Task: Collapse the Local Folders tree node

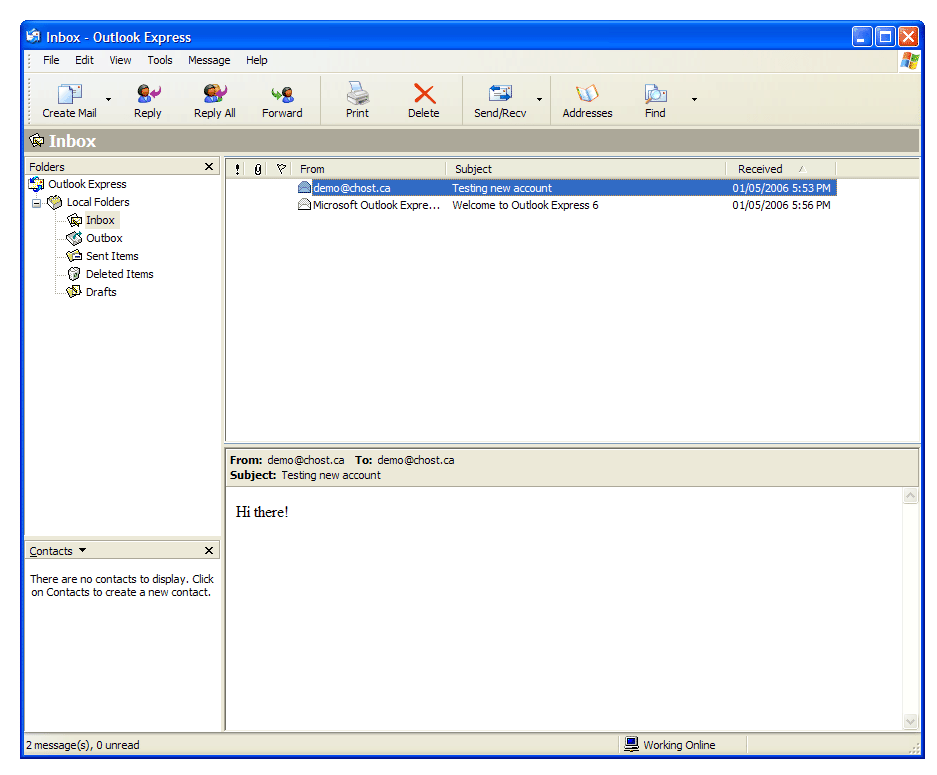Action: click(x=36, y=203)
